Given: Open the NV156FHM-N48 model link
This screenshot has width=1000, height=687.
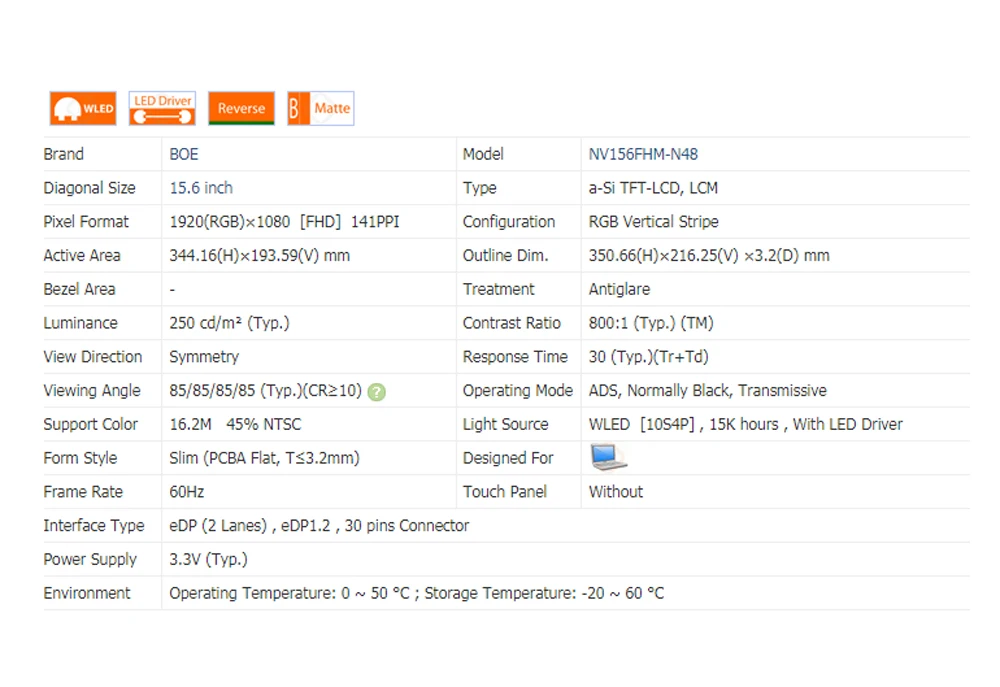Looking at the screenshot, I should tap(643, 154).
